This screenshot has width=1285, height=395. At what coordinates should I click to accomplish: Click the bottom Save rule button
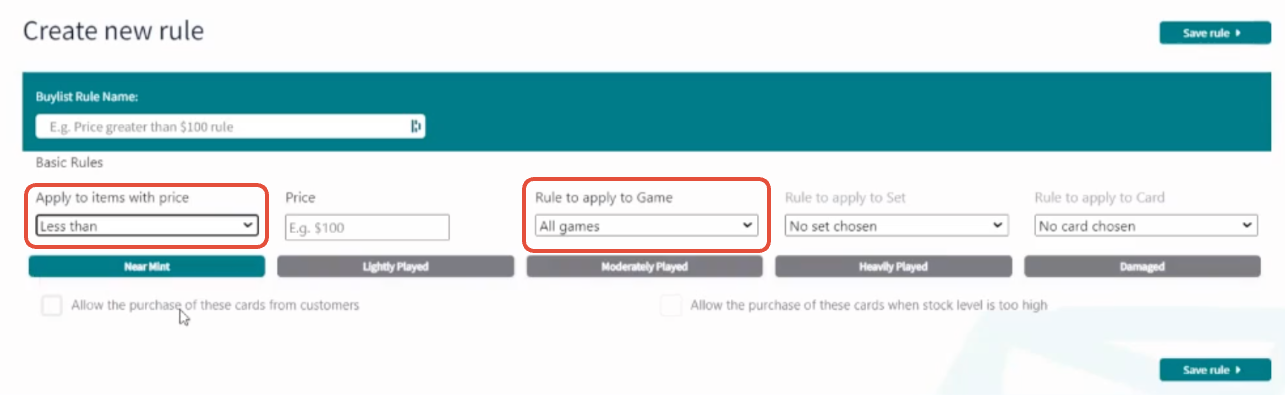[x=1213, y=370]
